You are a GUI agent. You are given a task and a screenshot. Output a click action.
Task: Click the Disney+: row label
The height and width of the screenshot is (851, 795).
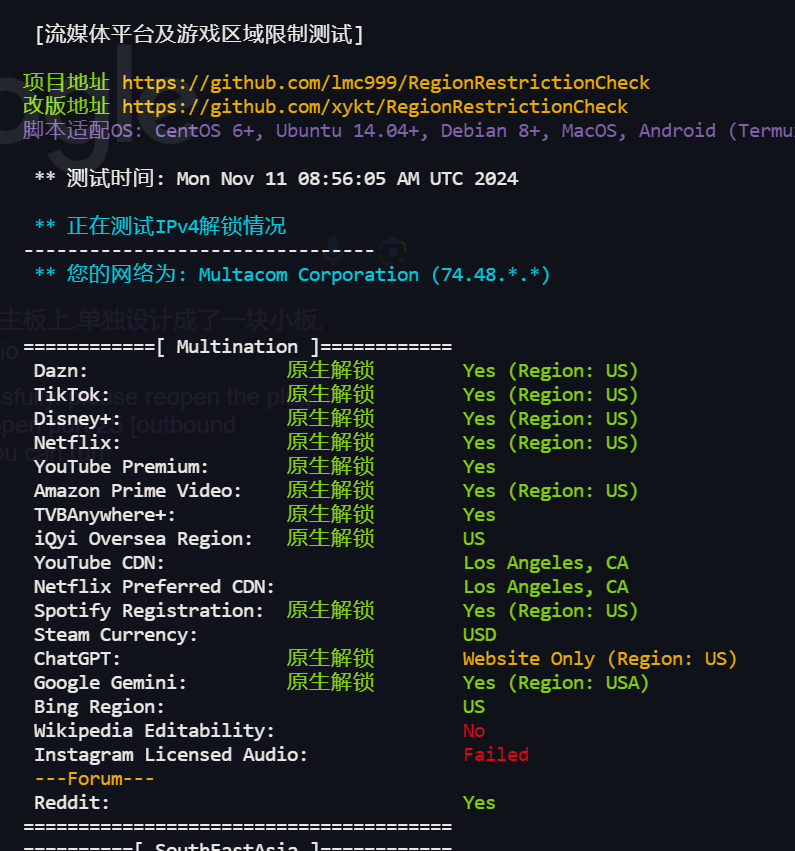pyautogui.click(x=77, y=418)
